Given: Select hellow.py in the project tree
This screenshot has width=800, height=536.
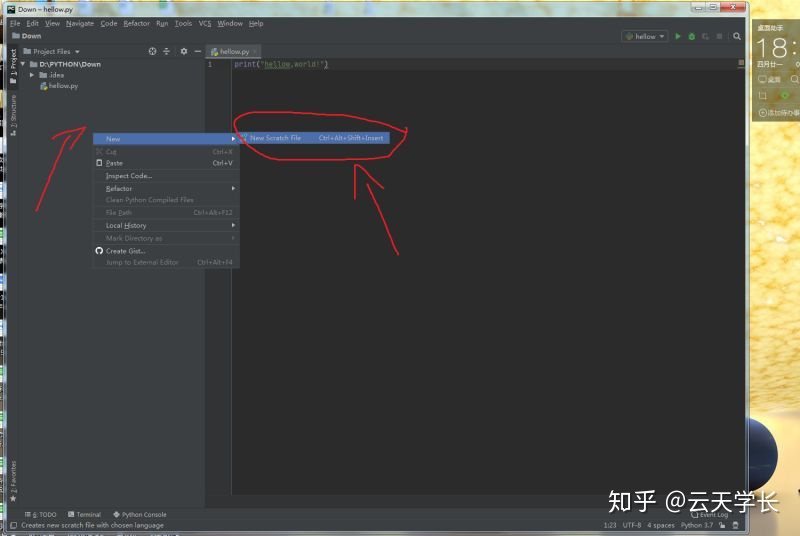Looking at the screenshot, I should tap(59, 86).
